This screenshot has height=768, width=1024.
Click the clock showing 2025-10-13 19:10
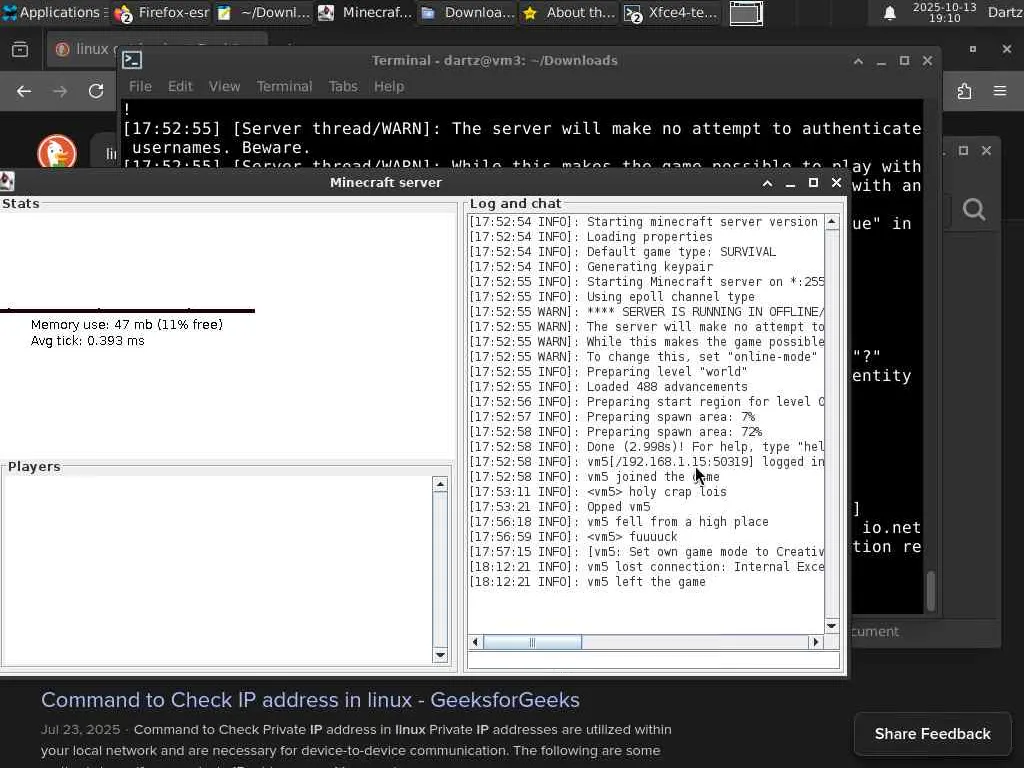944,12
